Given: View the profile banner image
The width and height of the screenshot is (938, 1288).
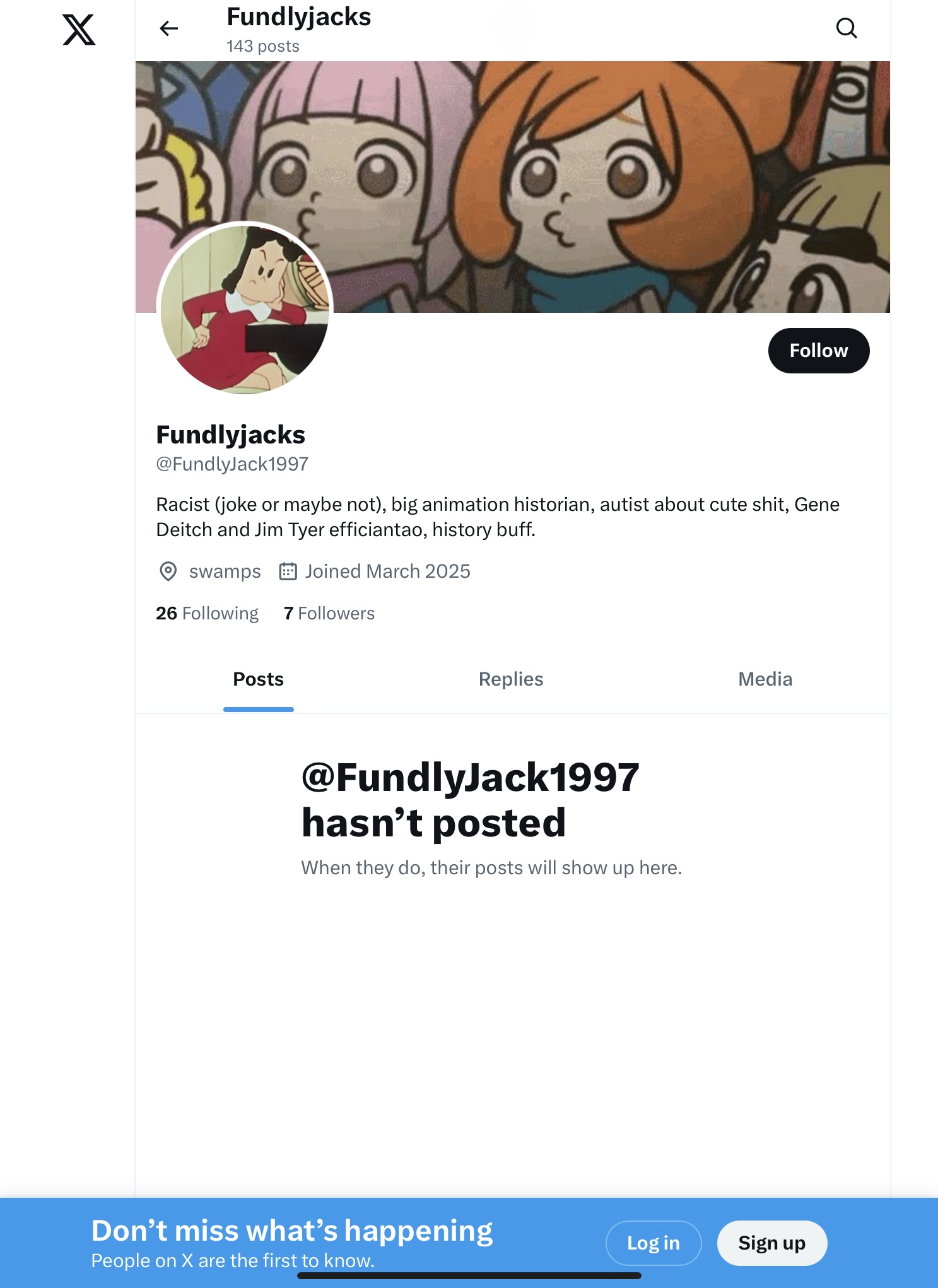Looking at the screenshot, I should click(x=512, y=187).
